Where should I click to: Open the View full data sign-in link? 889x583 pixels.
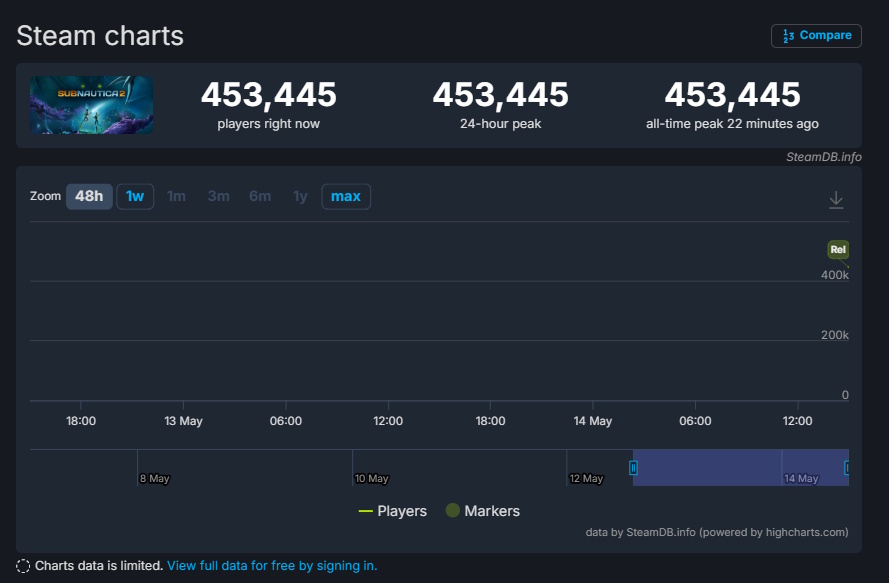[x=272, y=565]
